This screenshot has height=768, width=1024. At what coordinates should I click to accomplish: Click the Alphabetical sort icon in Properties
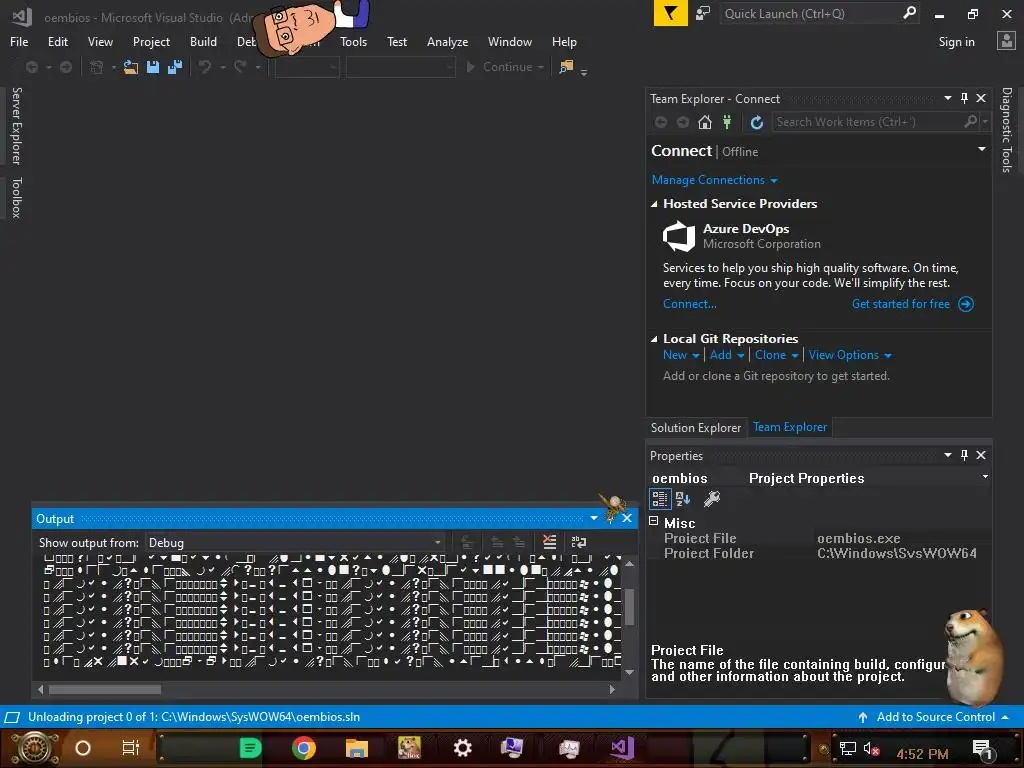(x=683, y=500)
